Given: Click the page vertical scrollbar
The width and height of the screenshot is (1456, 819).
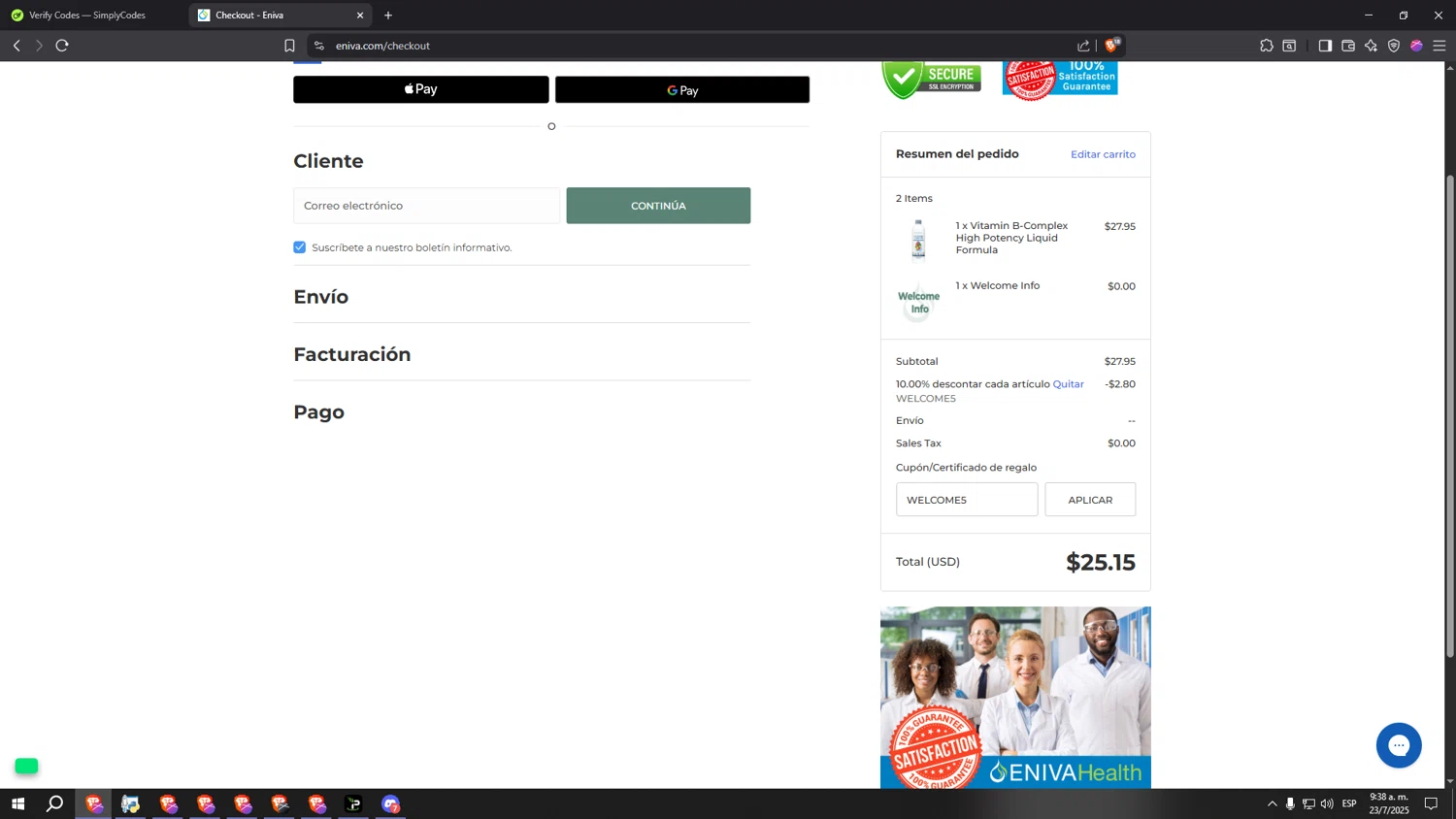Looking at the screenshot, I should coord(1450,415).
